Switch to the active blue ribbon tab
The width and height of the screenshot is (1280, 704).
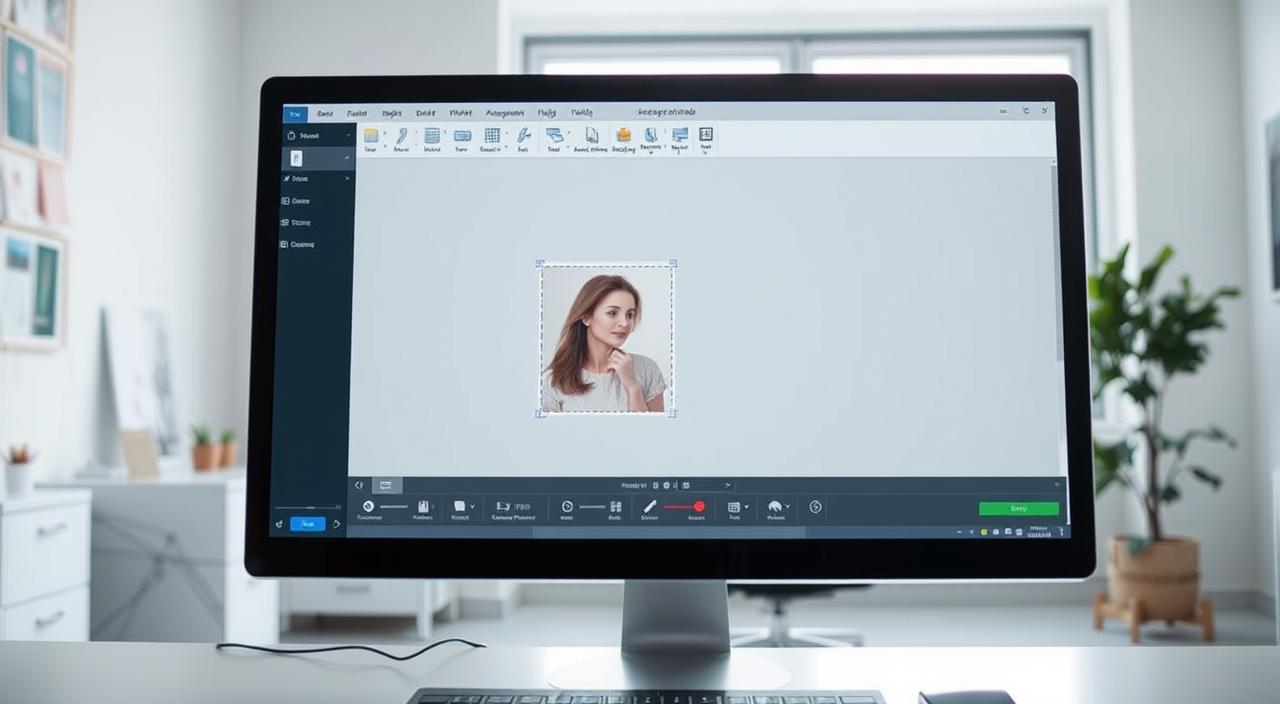(295, 113)
